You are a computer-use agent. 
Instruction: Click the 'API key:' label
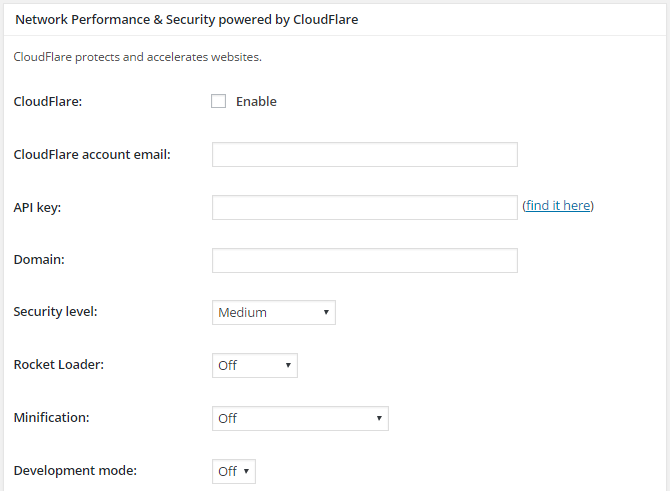tap(37, 208)
